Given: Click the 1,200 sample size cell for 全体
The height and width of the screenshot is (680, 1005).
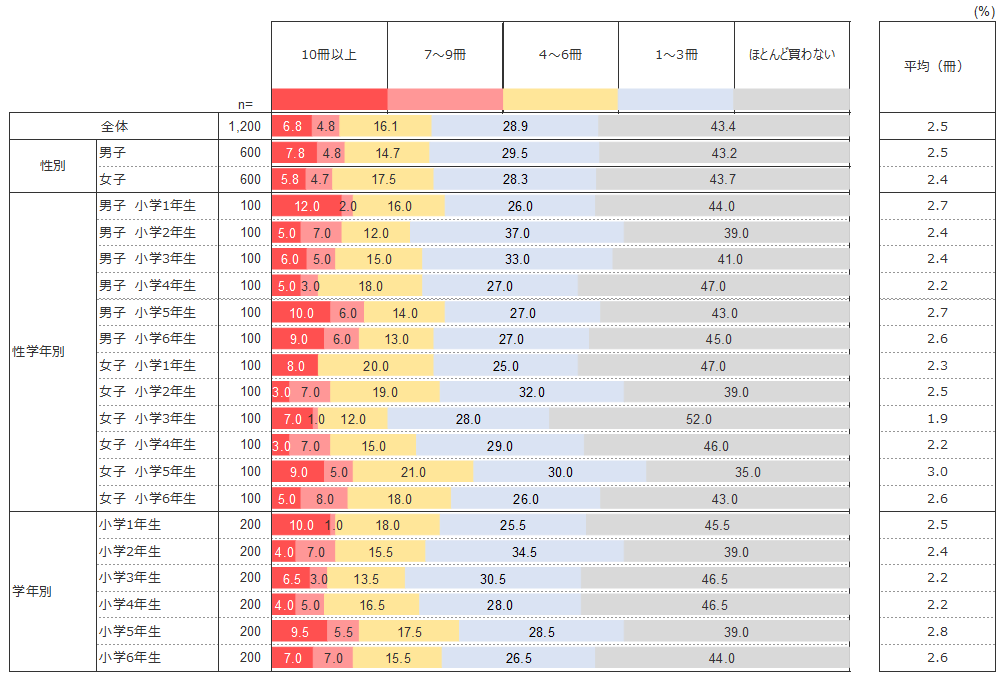Looking at the screenshot, I should [x=244, y=127].
